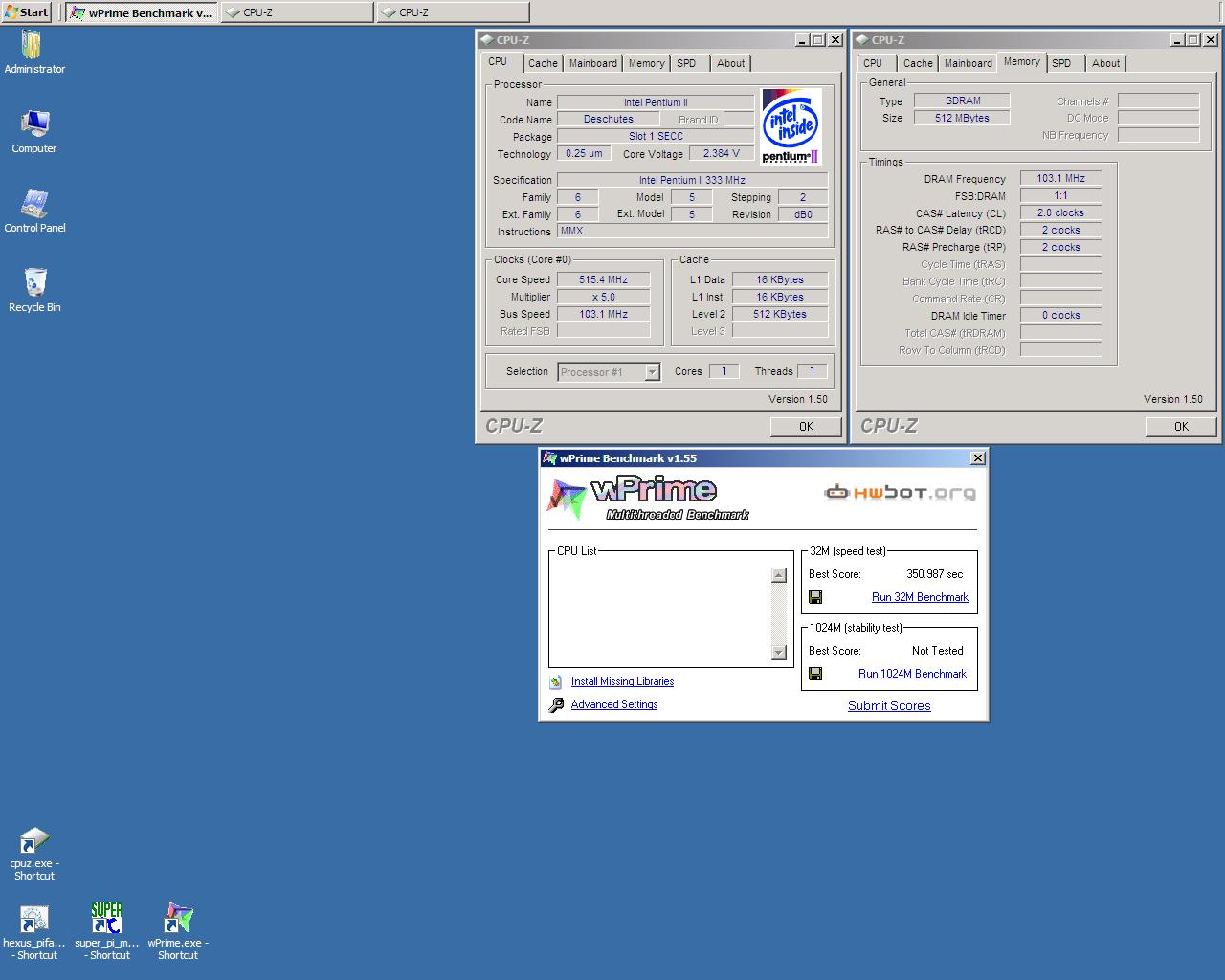Open the Start menu

(x=27, y=11)
